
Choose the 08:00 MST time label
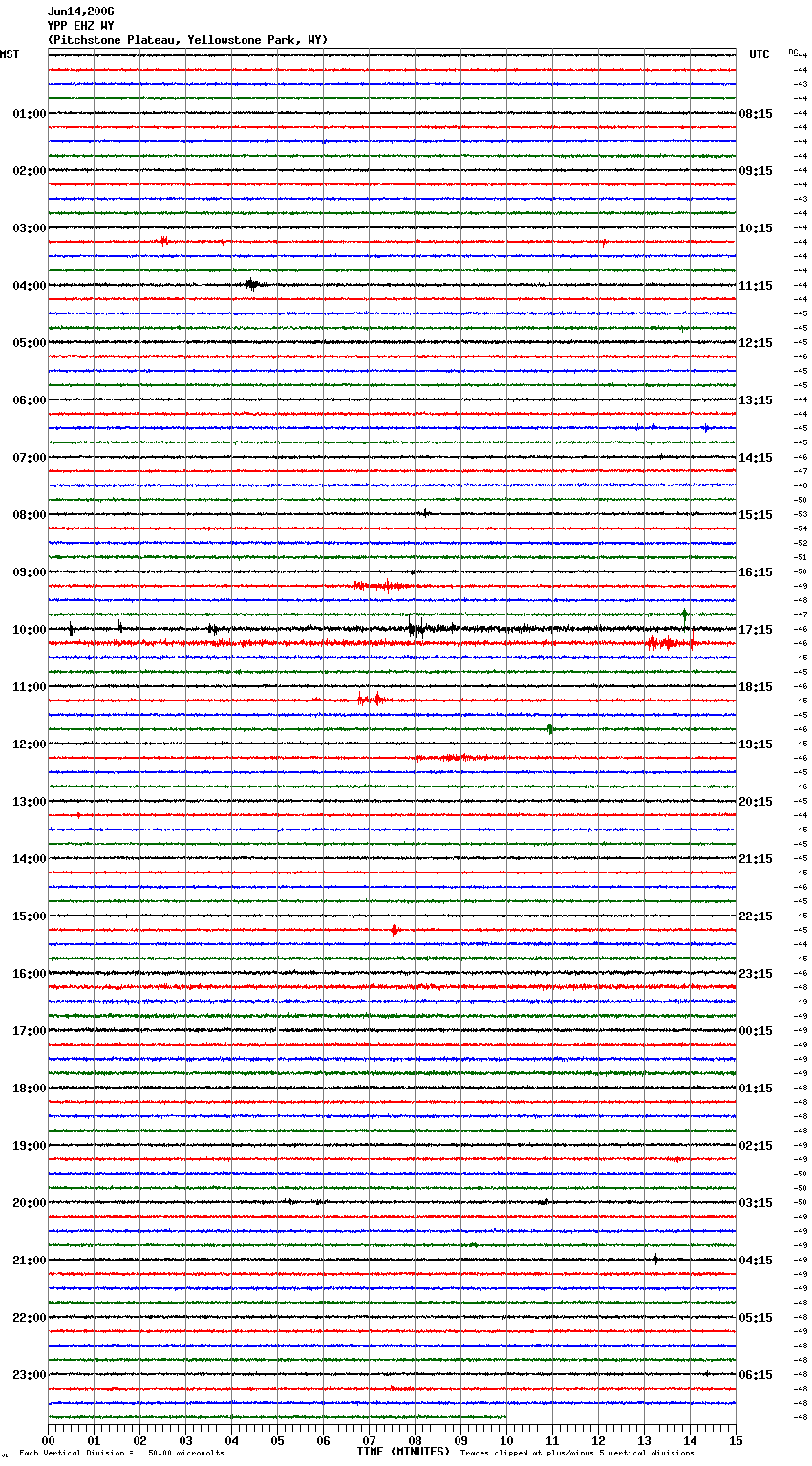pos(30,515)
